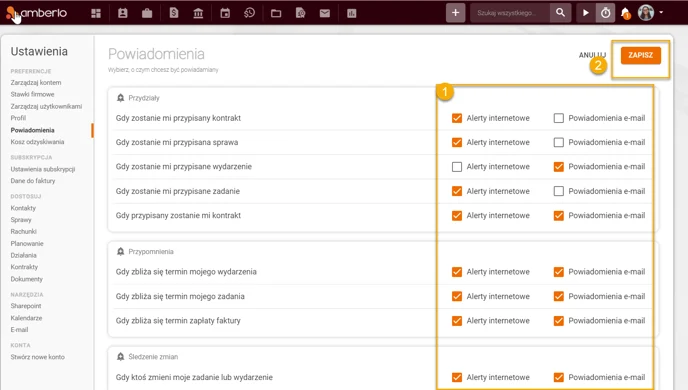Open Stawki firmowe settings

click(x=32, y=94)
